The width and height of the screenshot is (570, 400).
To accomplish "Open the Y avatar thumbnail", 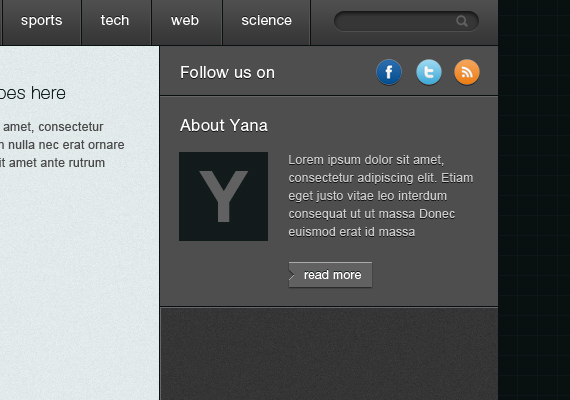I will point(224,196).
